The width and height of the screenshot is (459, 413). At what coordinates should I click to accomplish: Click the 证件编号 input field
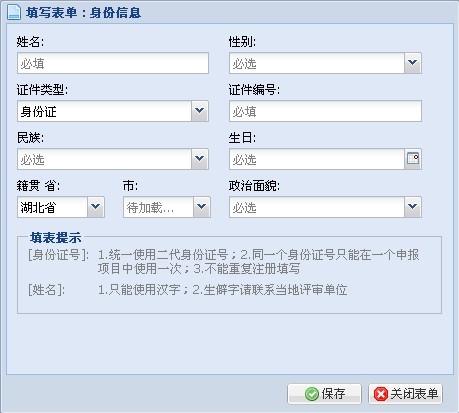click(325, 111)
